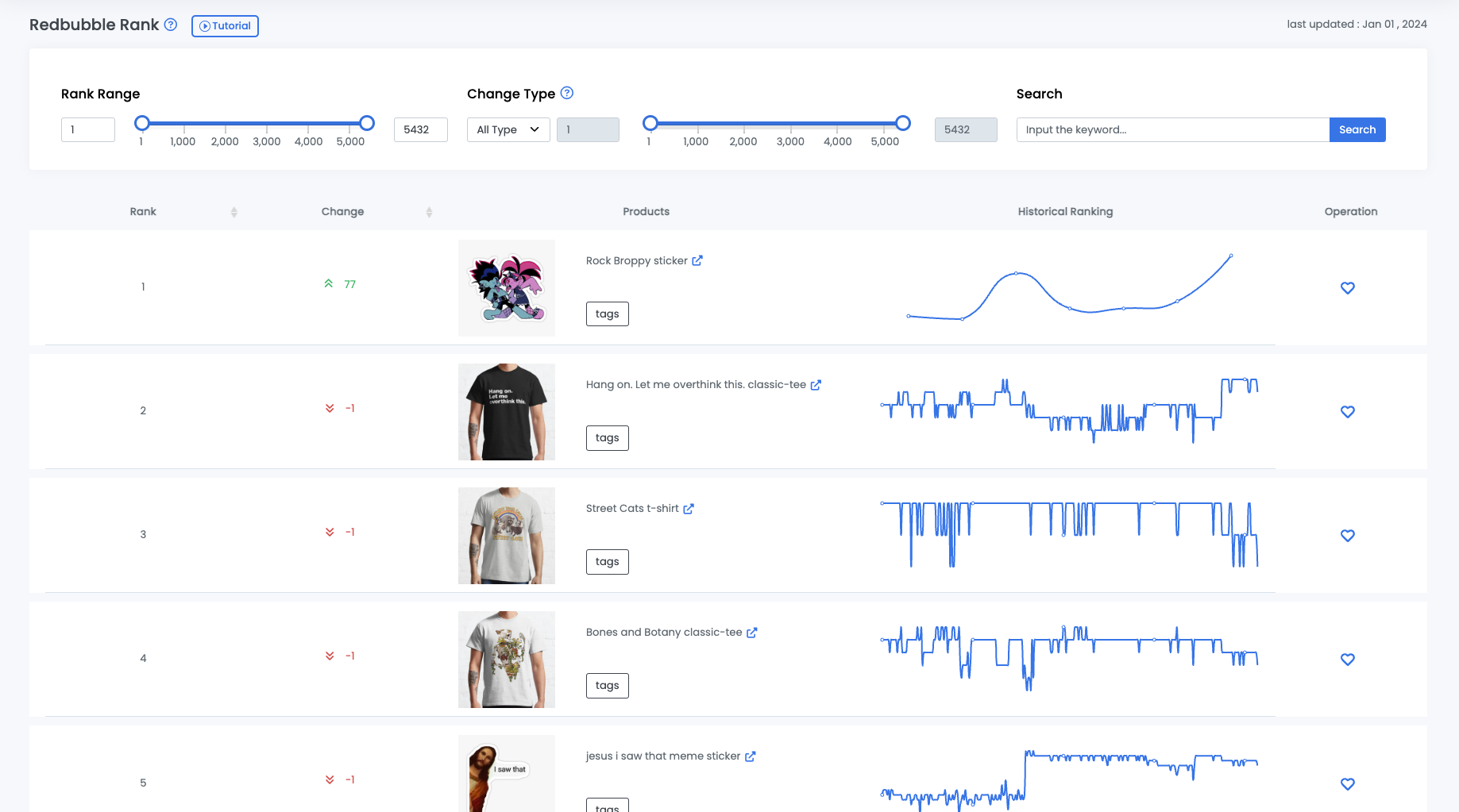
Task: Sort the table by Rank column
Action: (x=234, y=212)
